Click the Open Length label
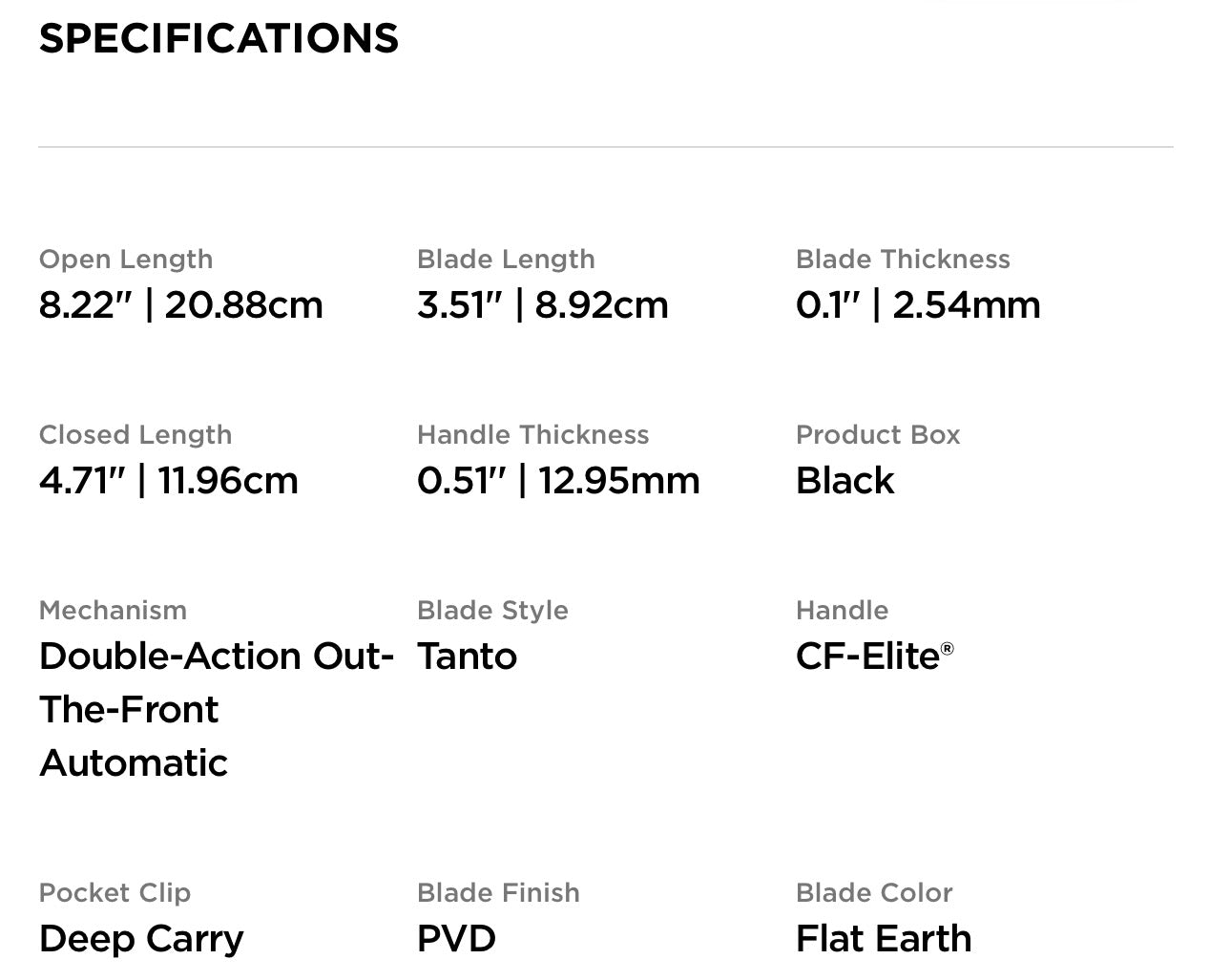 point(126,259)
